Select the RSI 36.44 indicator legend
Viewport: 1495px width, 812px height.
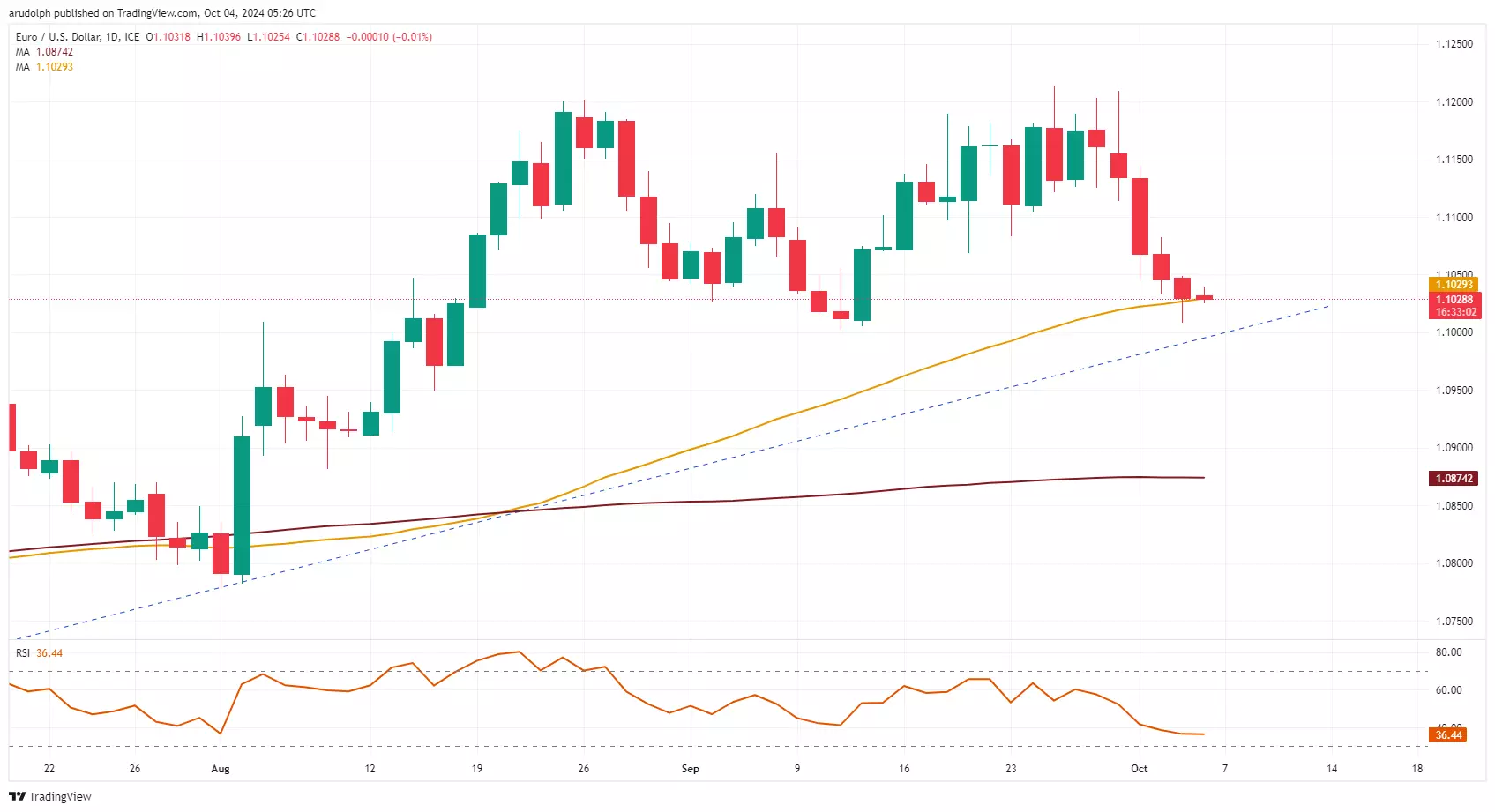pyautogui.click(x=39, y=653)
